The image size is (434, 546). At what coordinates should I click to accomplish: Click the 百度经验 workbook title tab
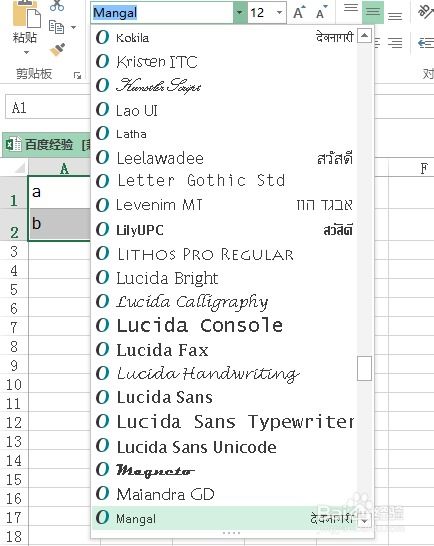click(49, 145)
